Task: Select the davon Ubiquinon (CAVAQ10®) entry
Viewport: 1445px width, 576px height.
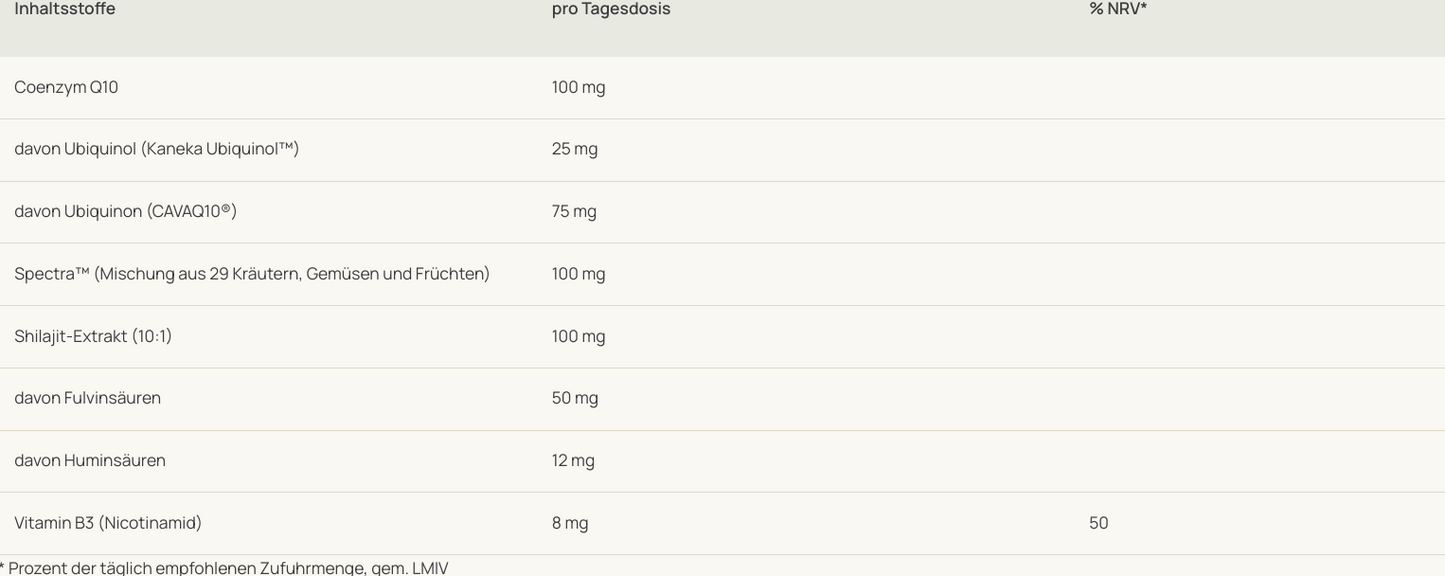Action: (126, 211)
